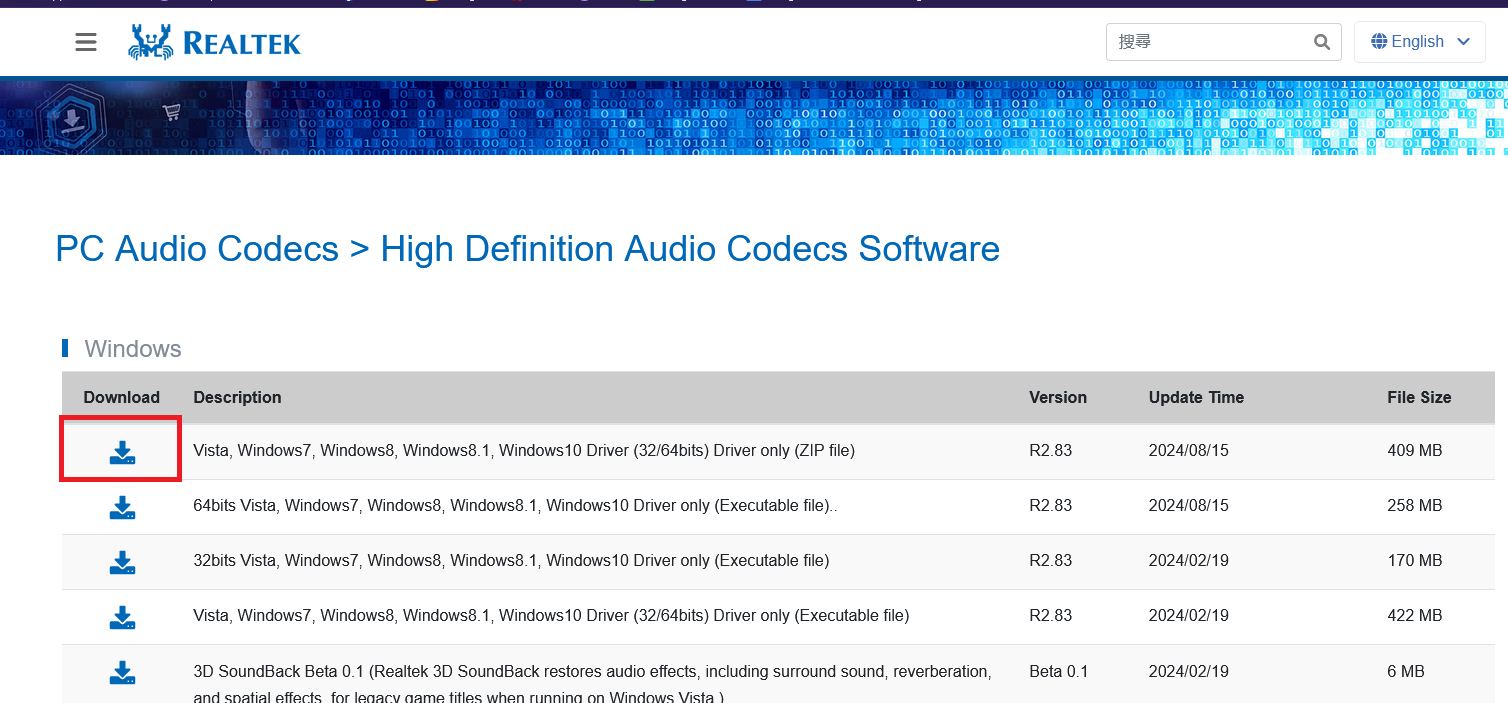
Task: Select the ZIP file driver description text
Action: 524,451
